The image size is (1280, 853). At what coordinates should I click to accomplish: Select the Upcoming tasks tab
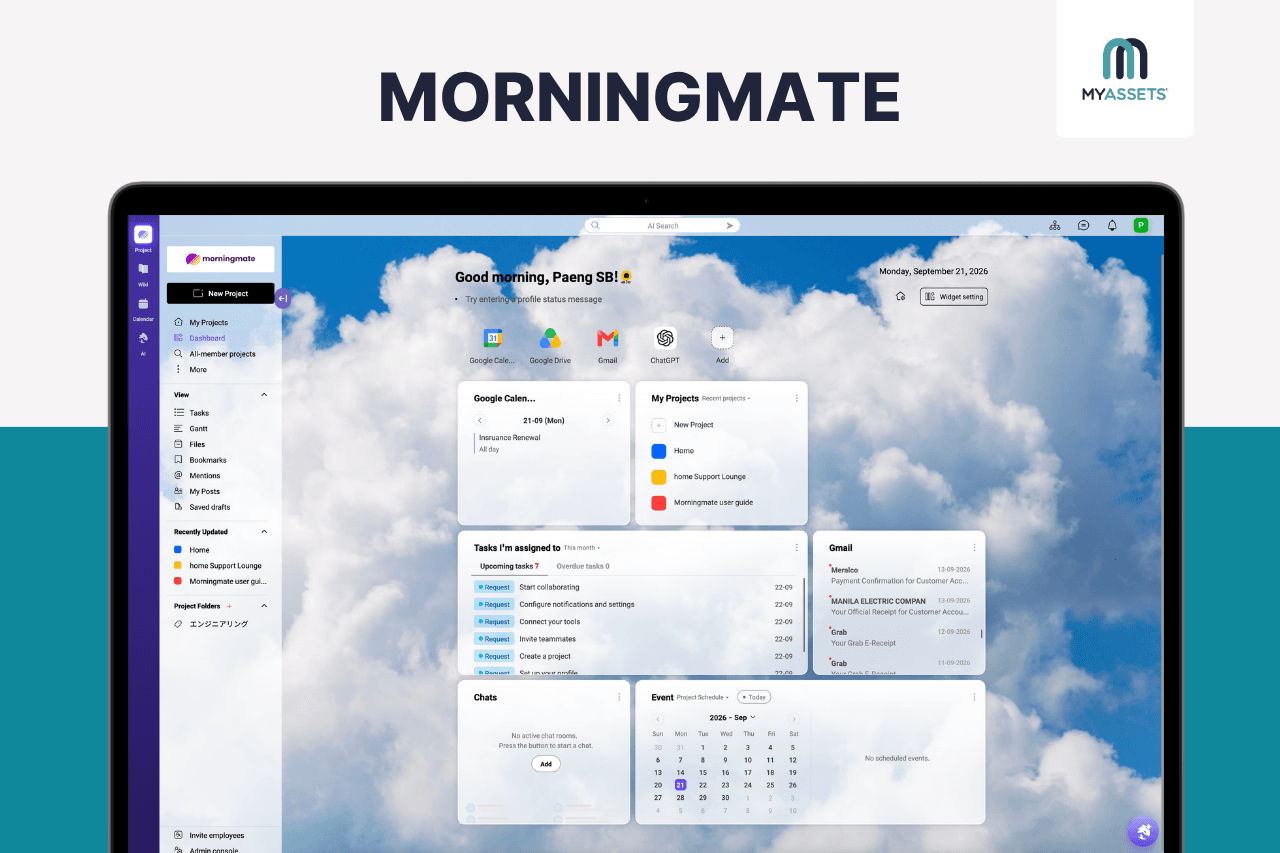point(509,566)
